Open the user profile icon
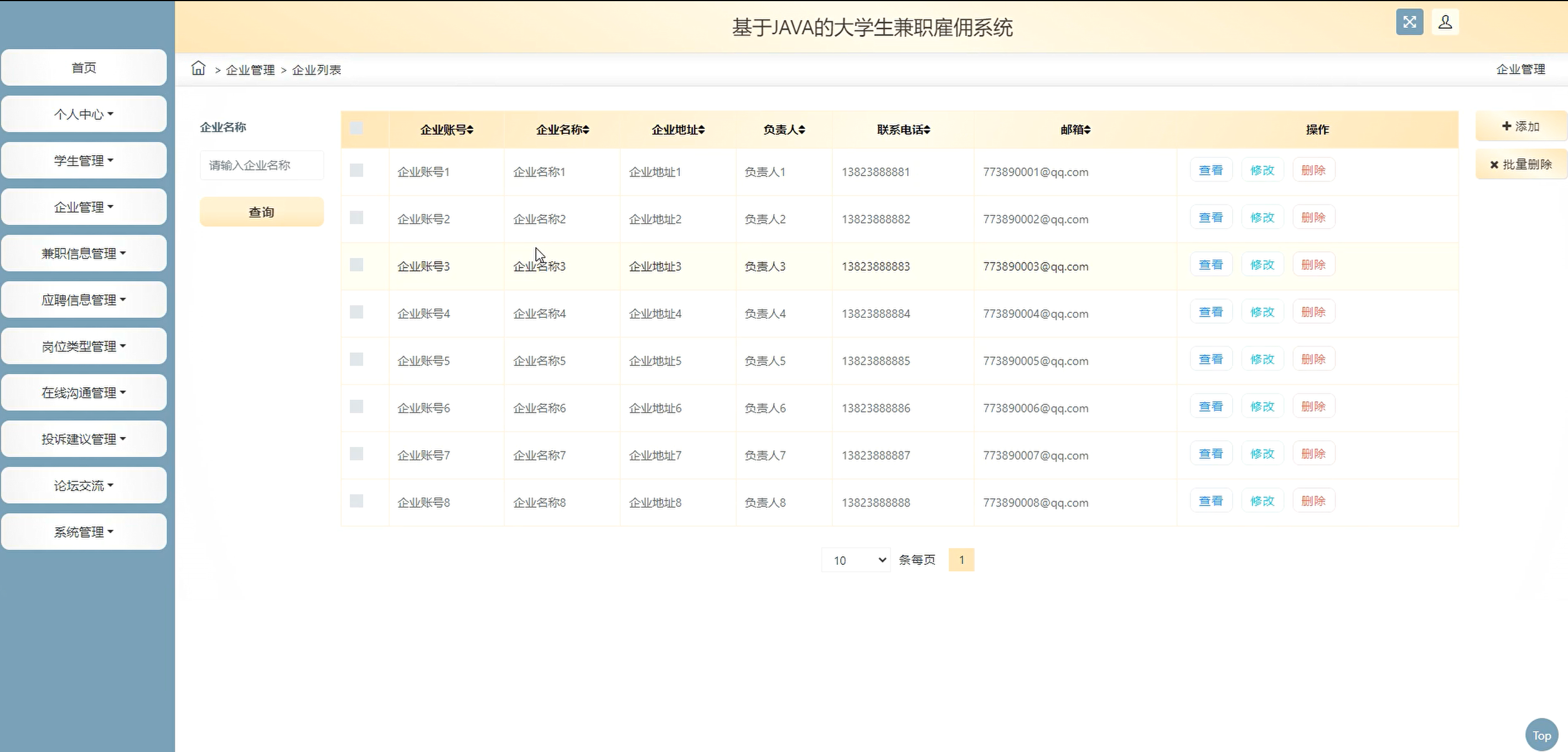 [1445, 22]
